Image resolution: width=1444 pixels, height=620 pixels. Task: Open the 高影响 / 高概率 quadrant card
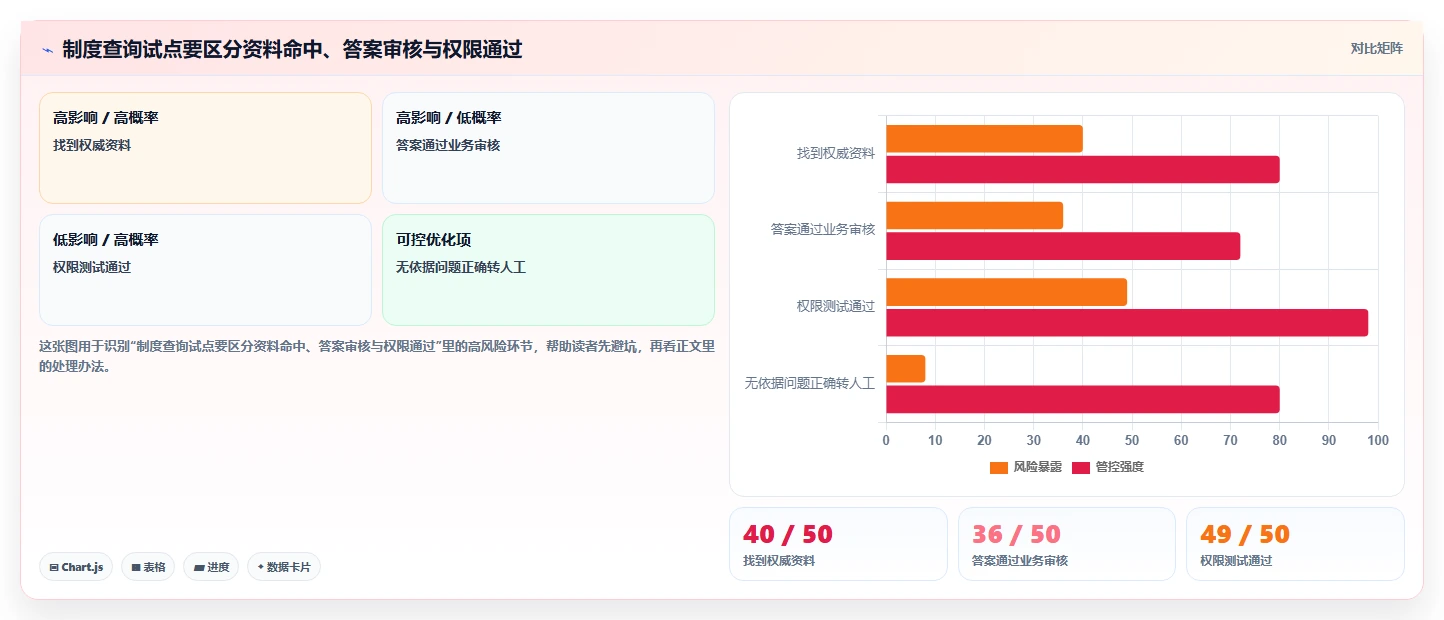[205, 148]
